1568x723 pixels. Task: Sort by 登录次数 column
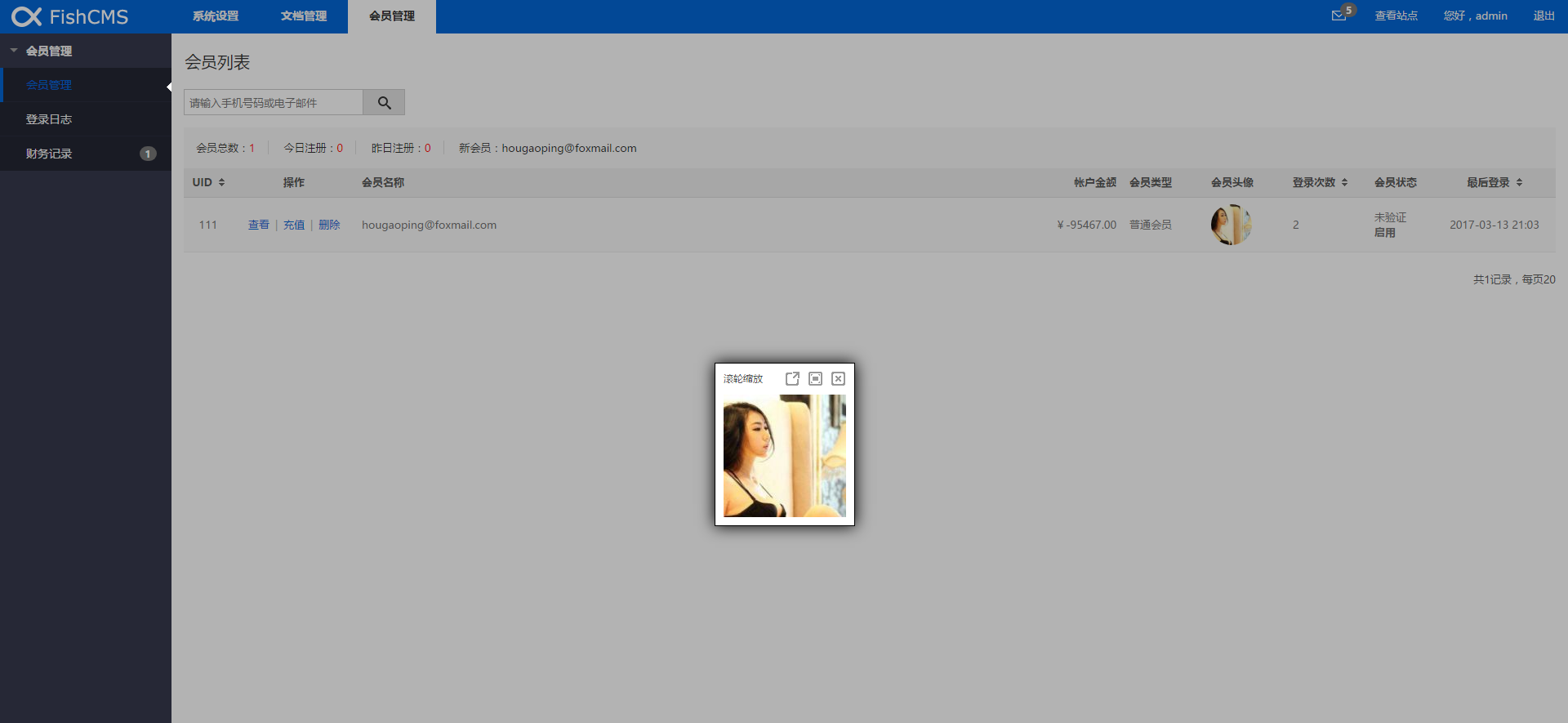(x=1320, y=182)
